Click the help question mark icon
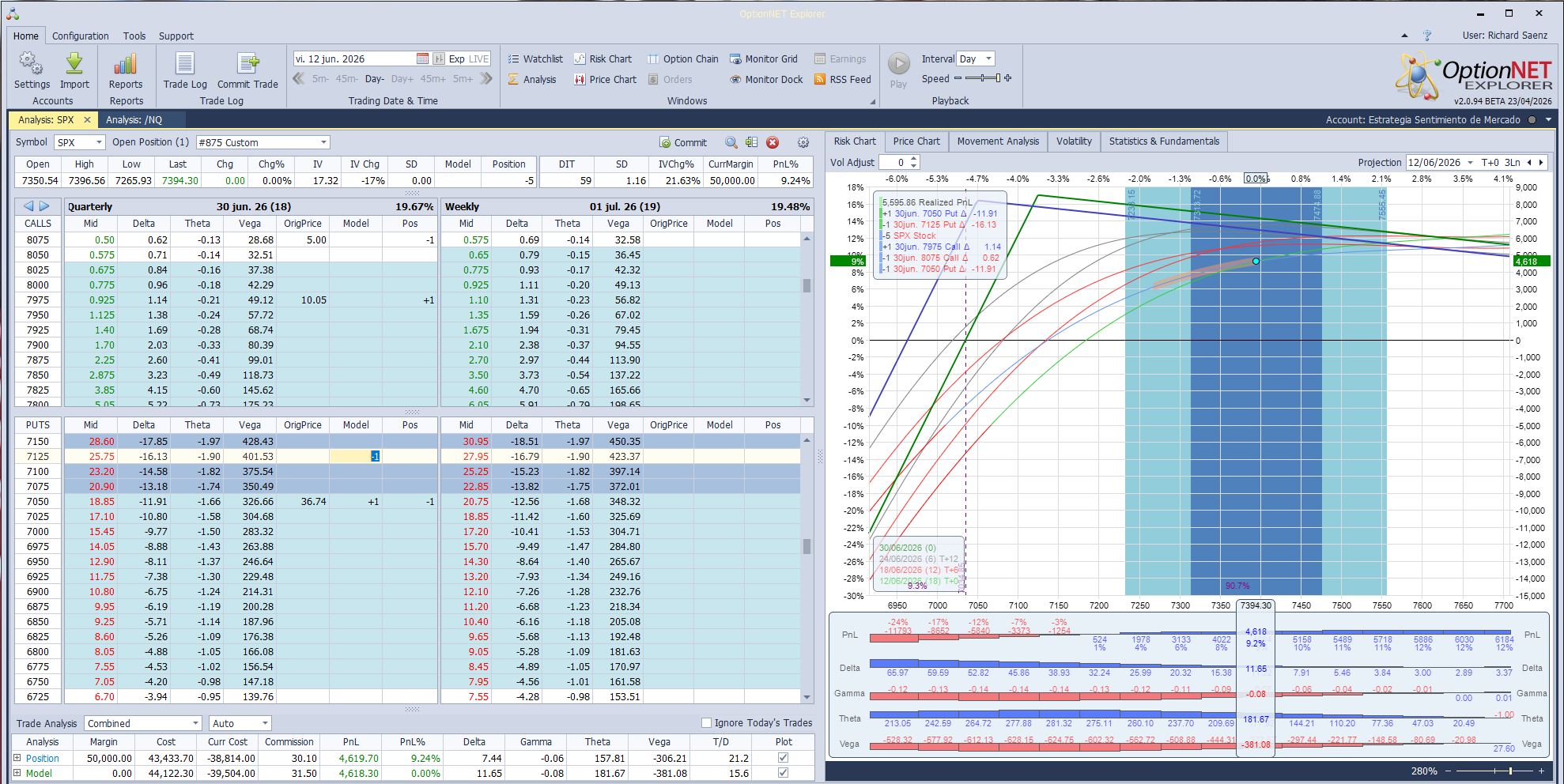 coord(1427,36)
